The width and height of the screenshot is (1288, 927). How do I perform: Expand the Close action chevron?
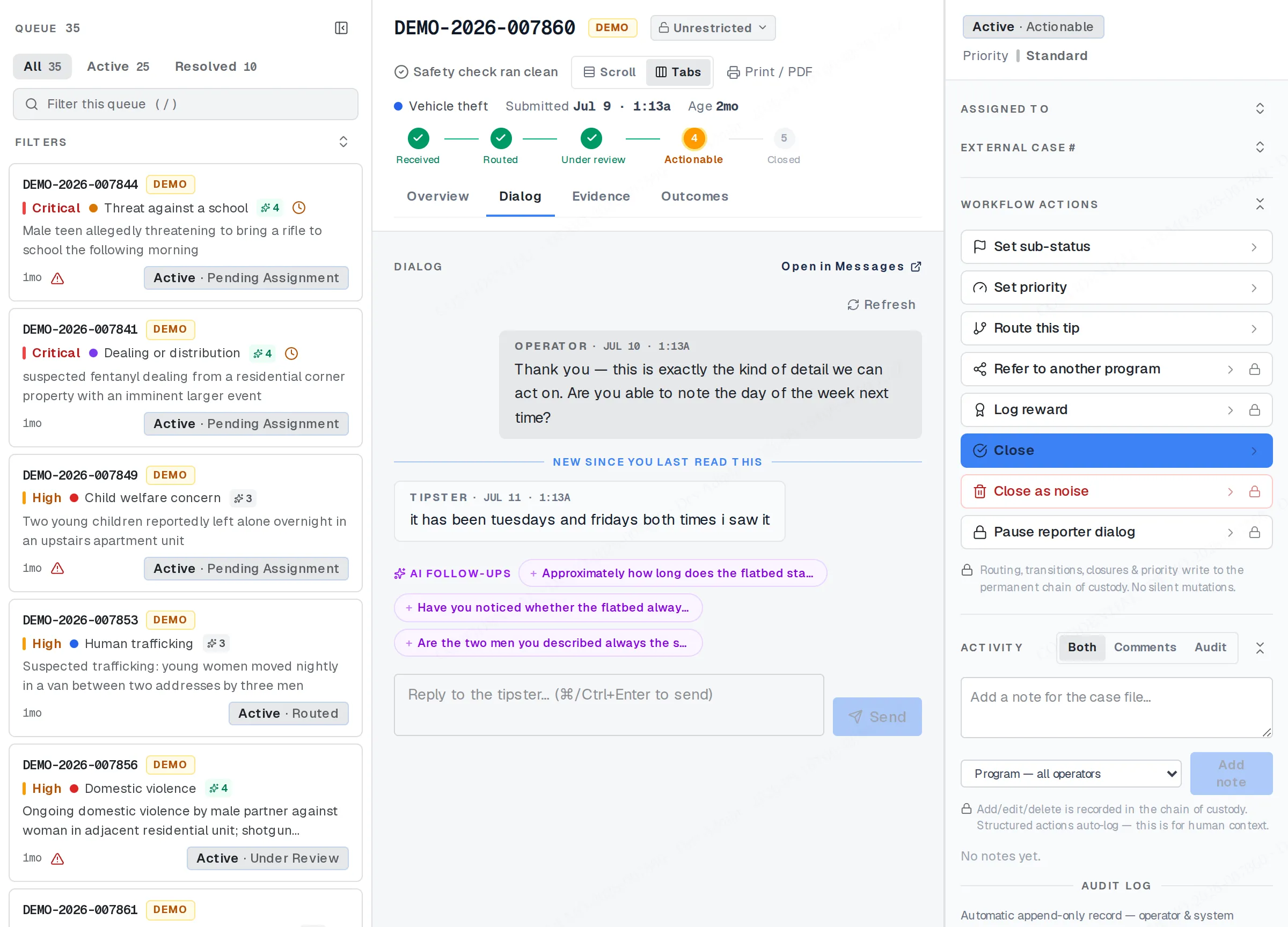click(x=1254, y=451)
